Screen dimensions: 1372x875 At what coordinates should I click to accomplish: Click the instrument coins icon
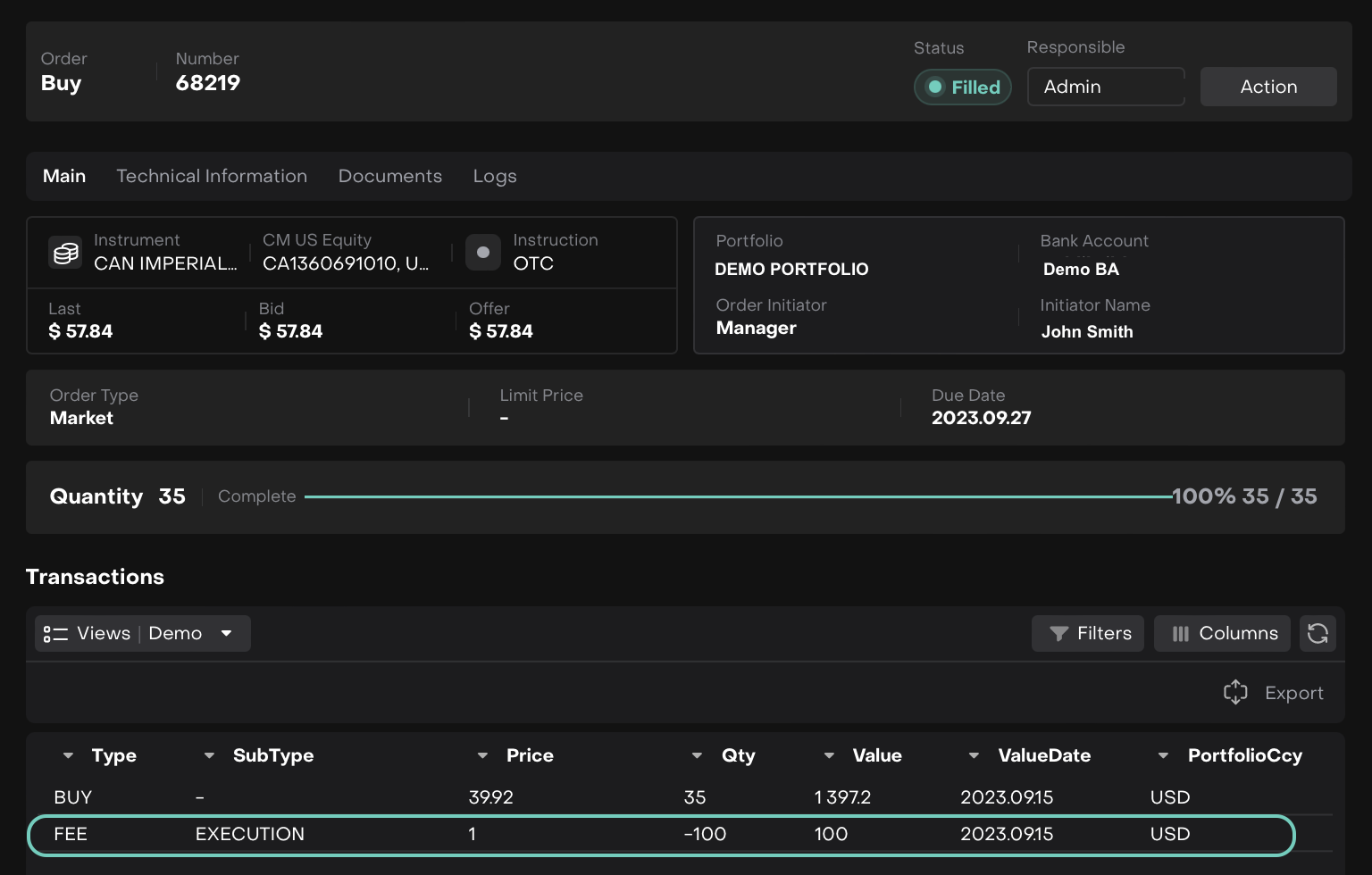65,253
